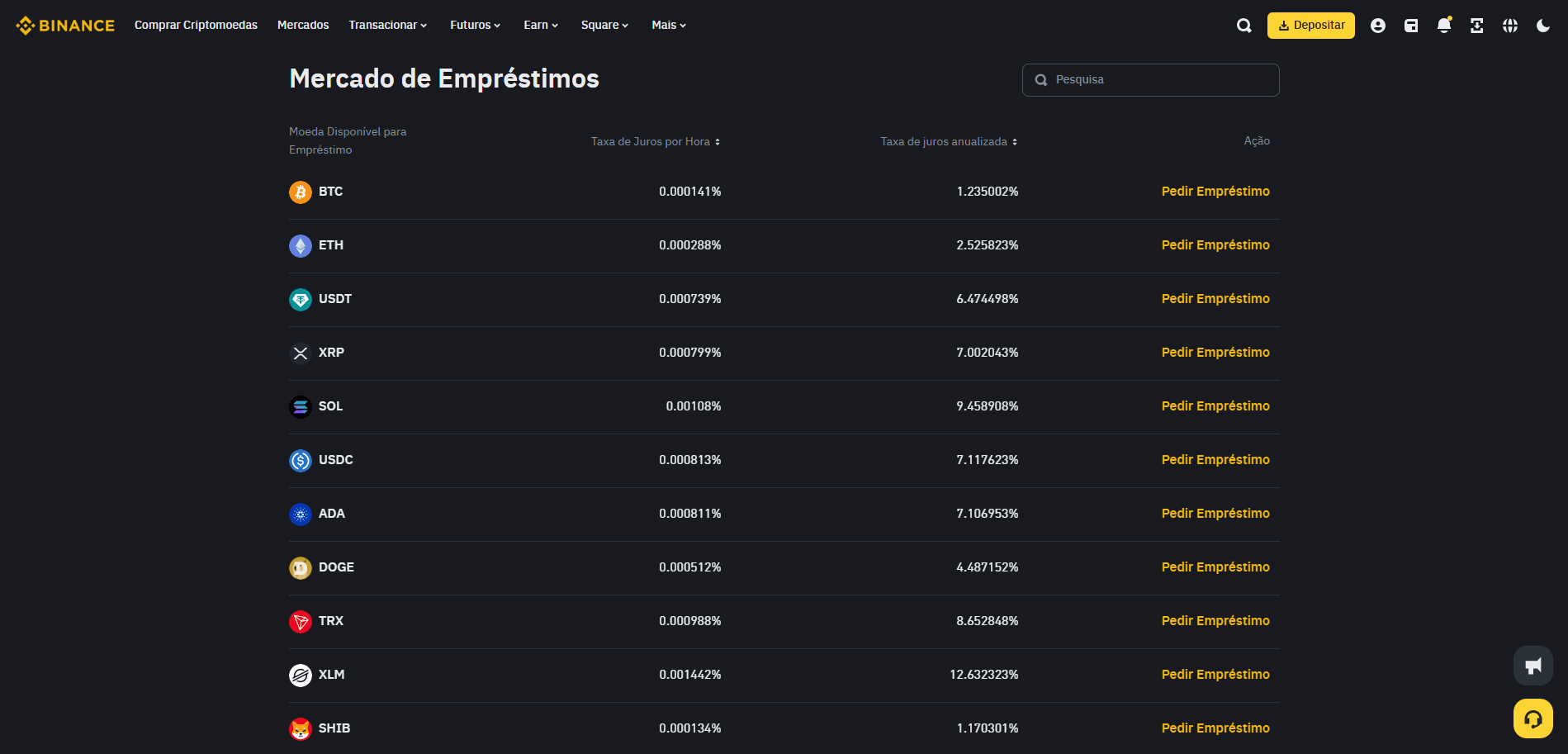Viewport: 1568px width, 754px height.
Task: Click the DOGE coin icon
Action: coord(301,567)
